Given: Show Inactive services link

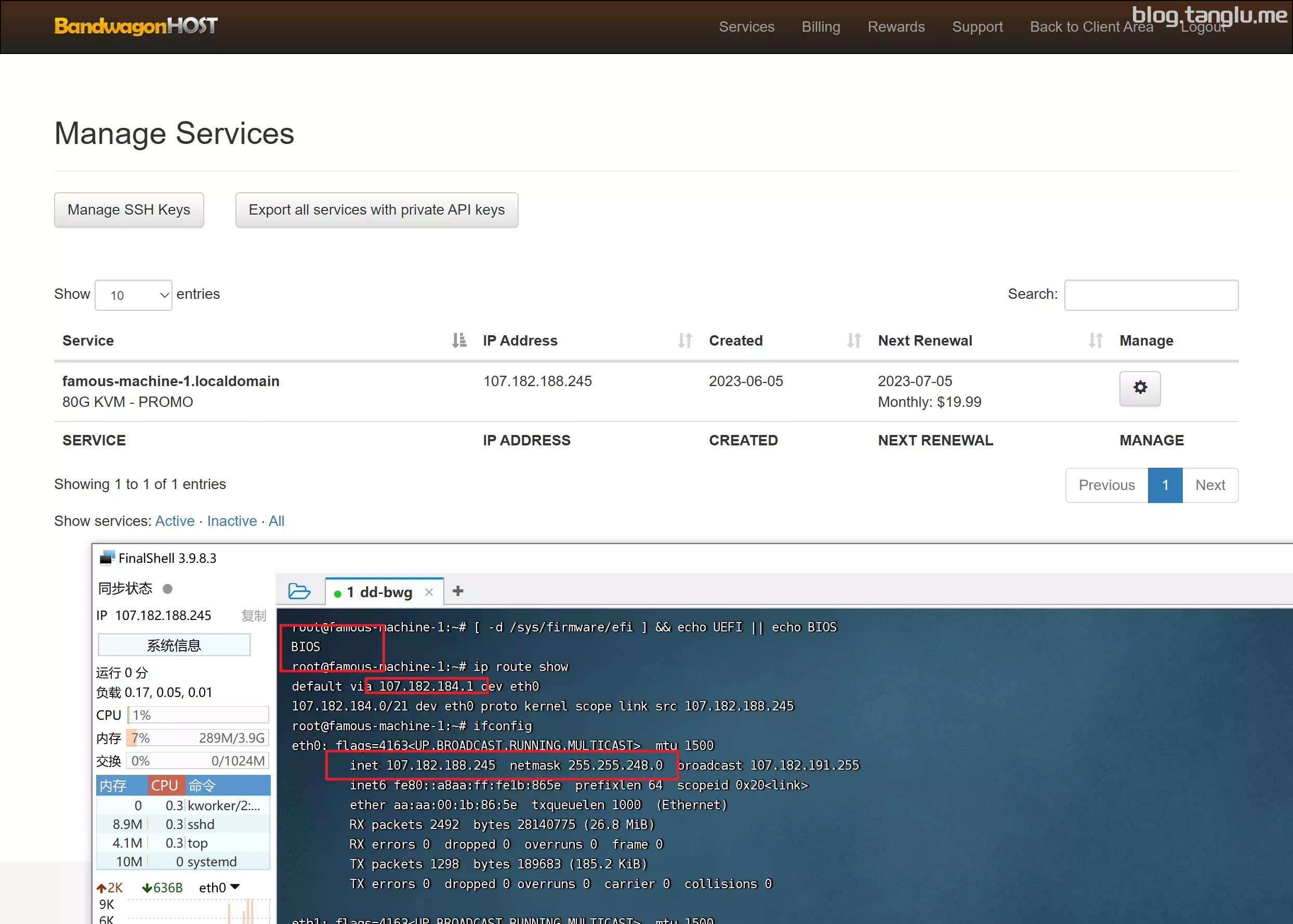Looking at the screenshot, I should (231, 521).
